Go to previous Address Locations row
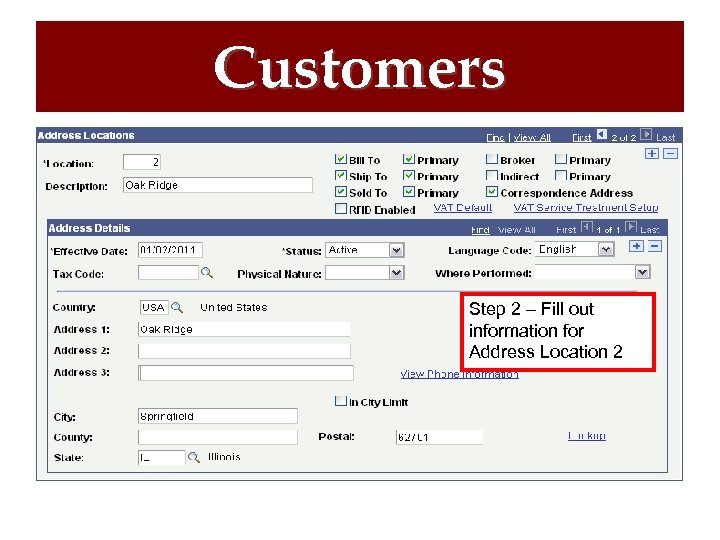This screenshot has width=720, height=540. point(602,135)
